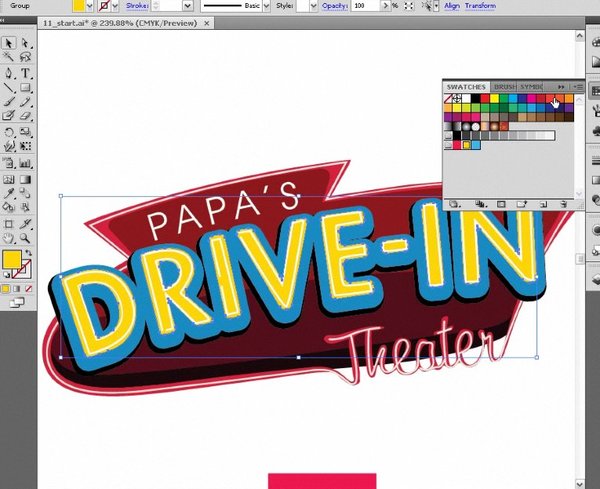The height and width of the screenshot is (489, 600).
Task: Expand the collapsed panel tabs double-arrow
Action: click(562, 87)
